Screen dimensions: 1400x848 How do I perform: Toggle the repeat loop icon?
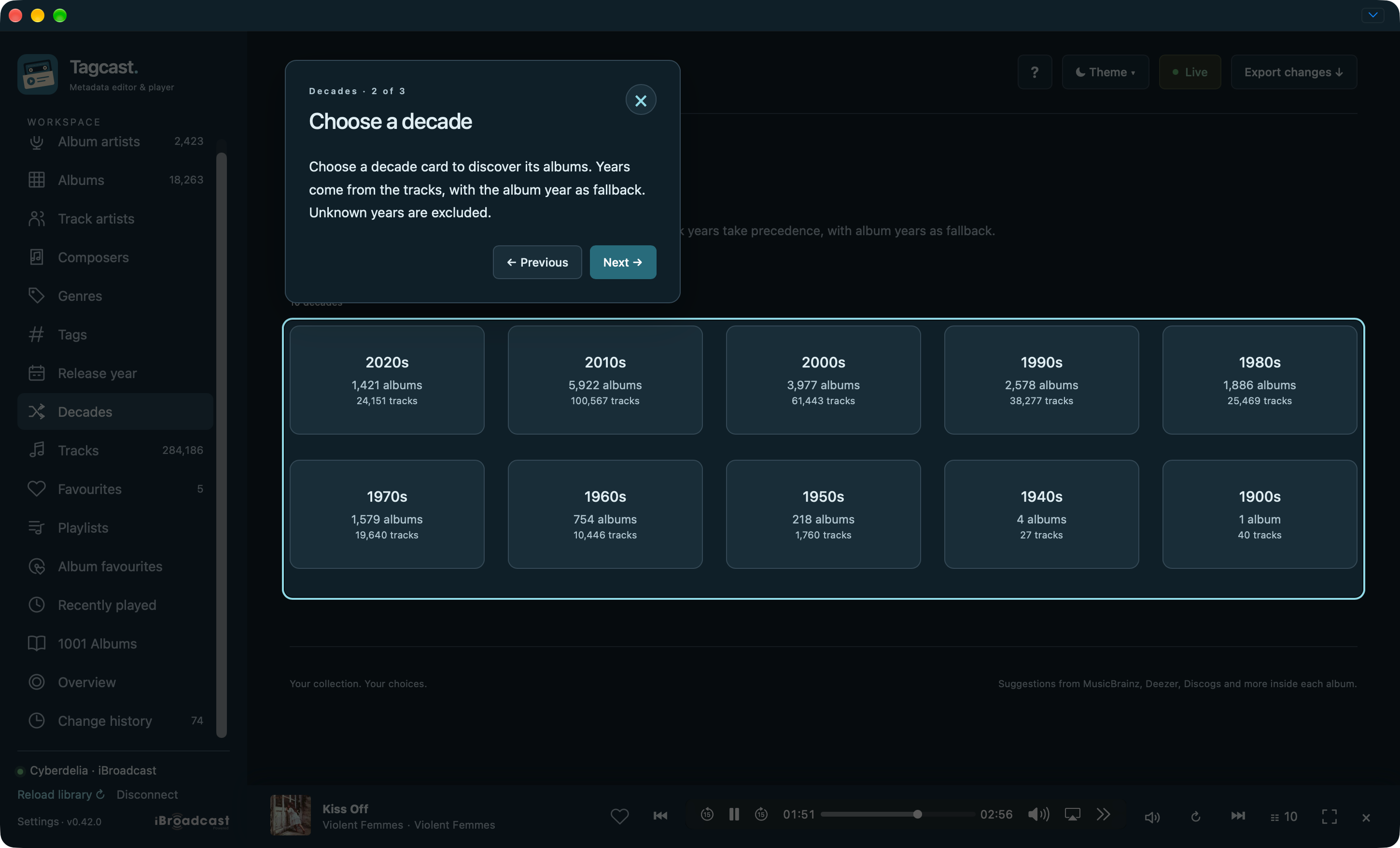tap(1195, 817)
